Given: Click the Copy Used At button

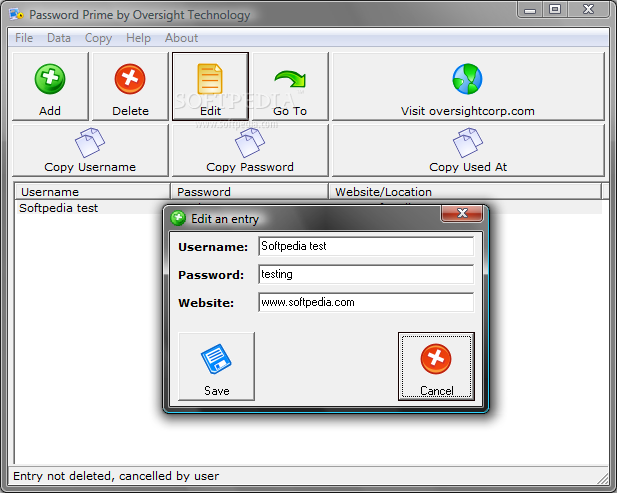Looking at the screenshot, I should pyautogui.click(x=468, y=150).
